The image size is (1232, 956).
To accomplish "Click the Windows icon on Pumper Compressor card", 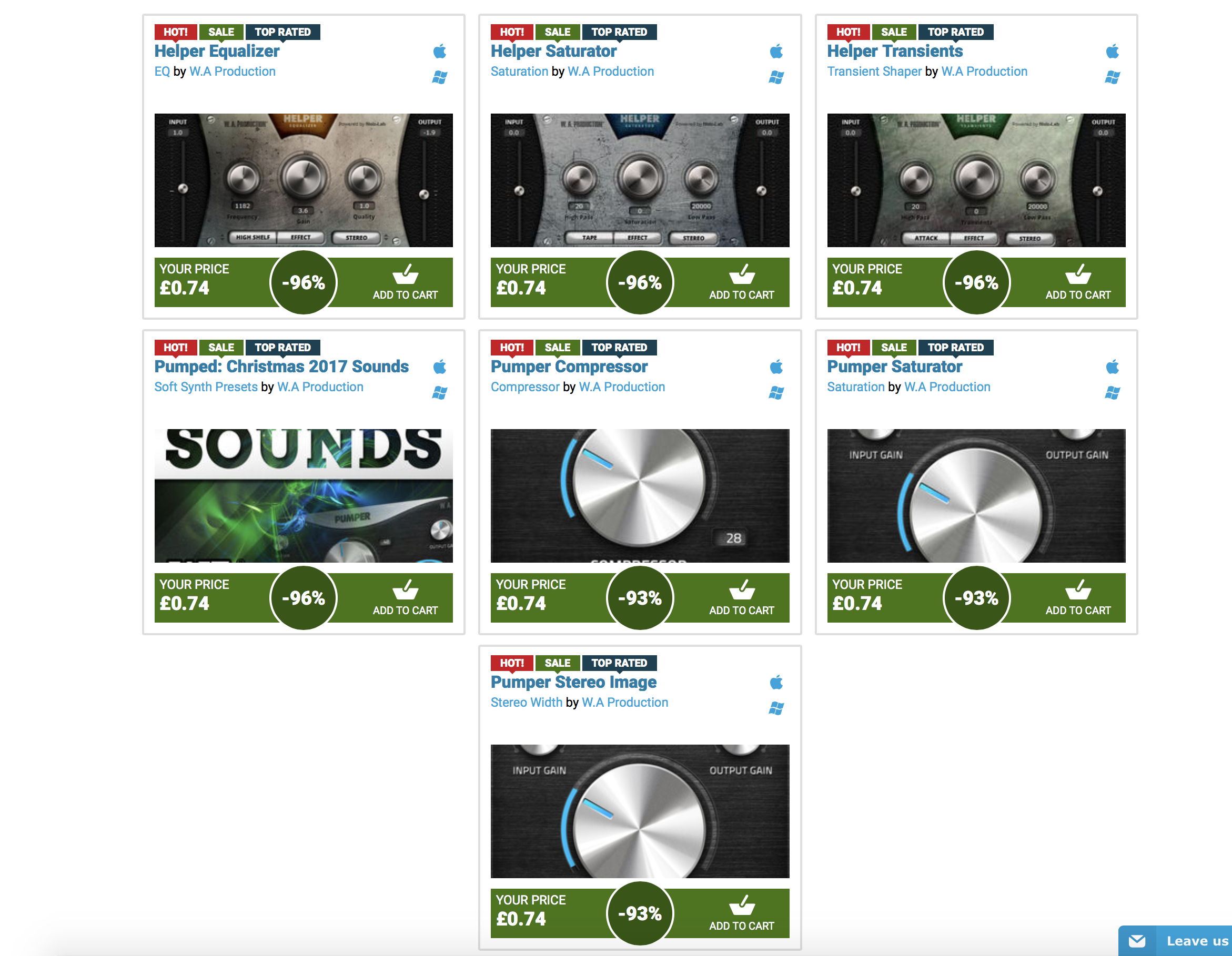I will (x=776, y=393).
